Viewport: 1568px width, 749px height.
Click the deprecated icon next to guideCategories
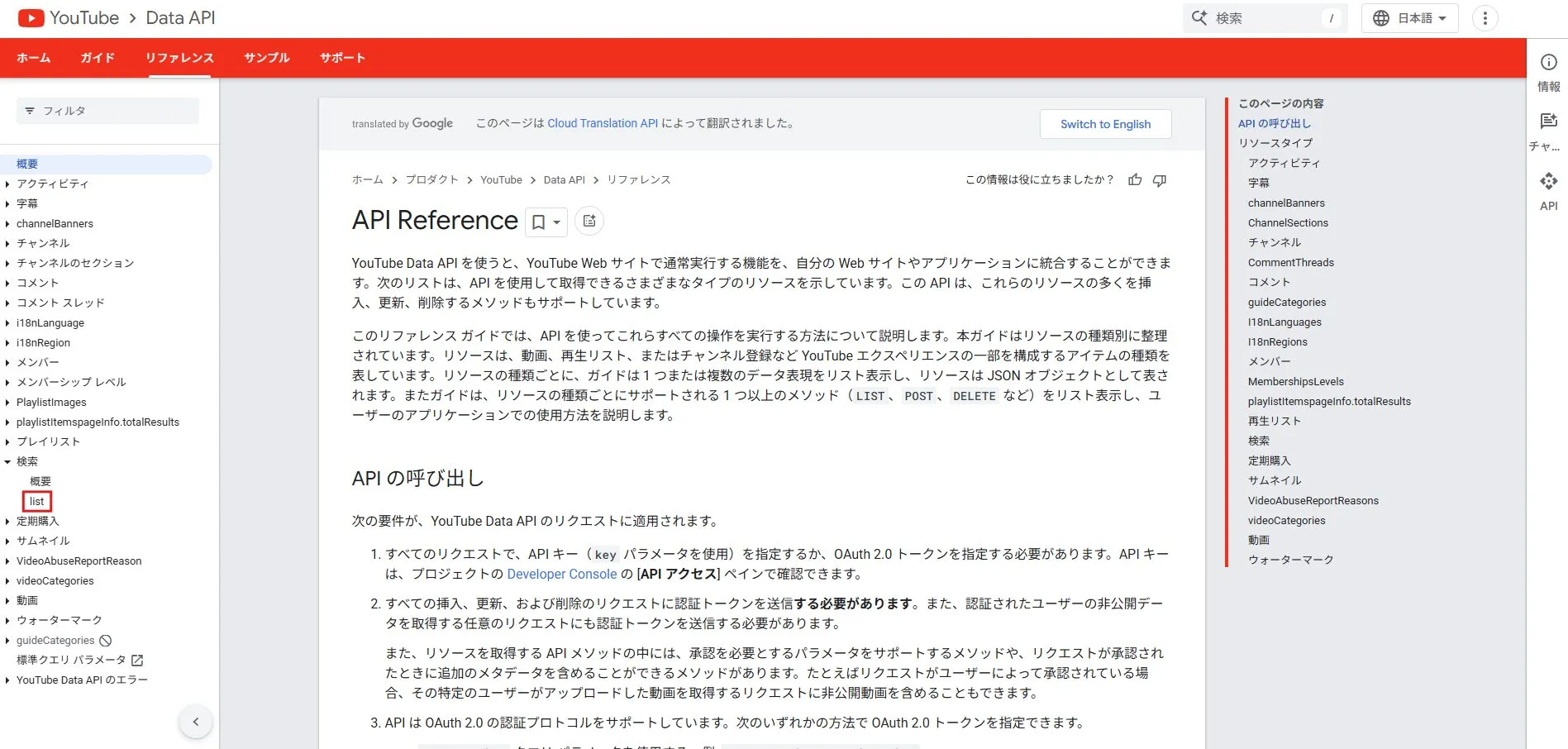[106, 641]
